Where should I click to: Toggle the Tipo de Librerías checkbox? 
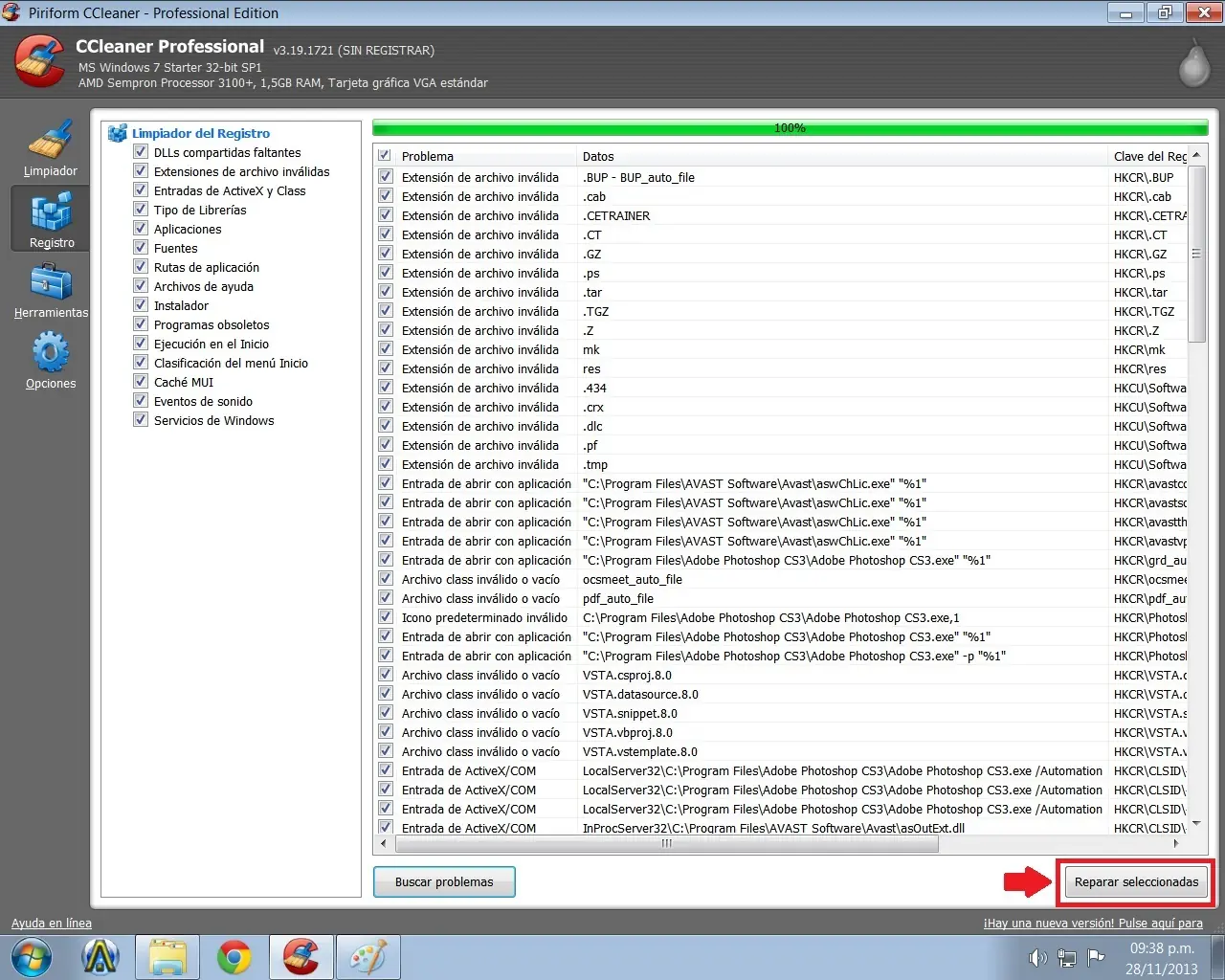coord(141,210)
